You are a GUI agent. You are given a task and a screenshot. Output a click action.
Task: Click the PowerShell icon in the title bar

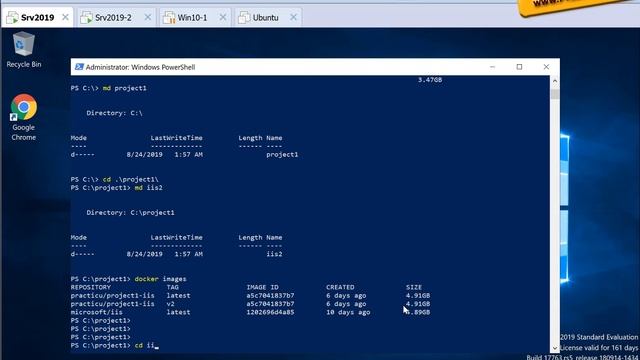(79, 67)
